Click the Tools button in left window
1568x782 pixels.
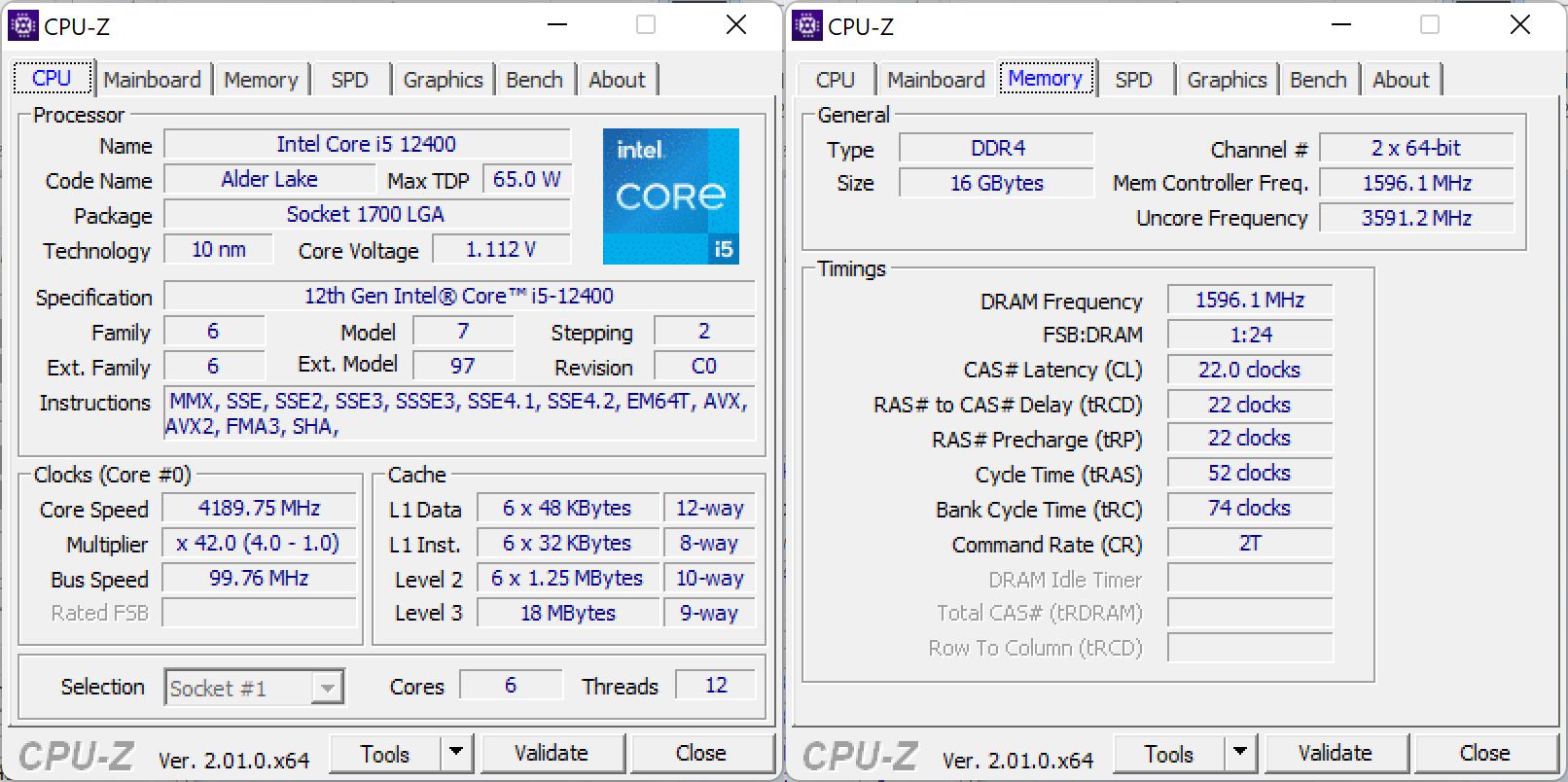tap(385, 754)
